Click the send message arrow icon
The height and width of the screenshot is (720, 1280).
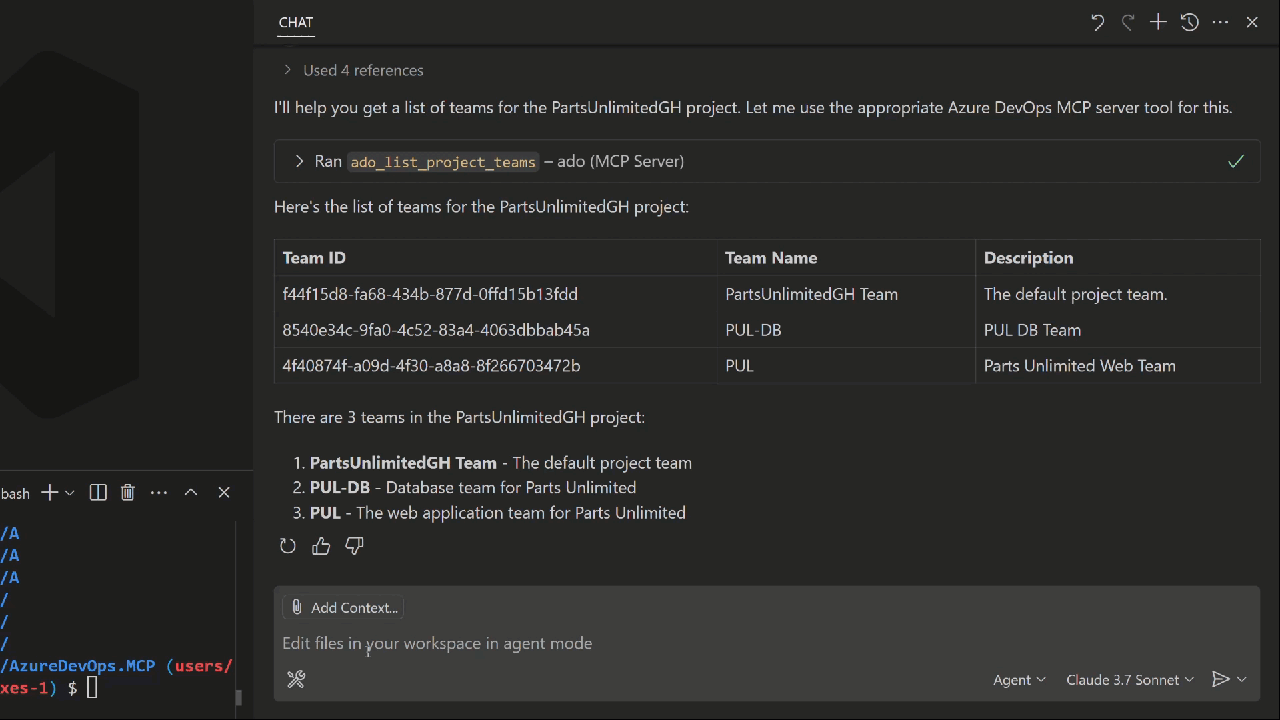[x=1221, y=679]
